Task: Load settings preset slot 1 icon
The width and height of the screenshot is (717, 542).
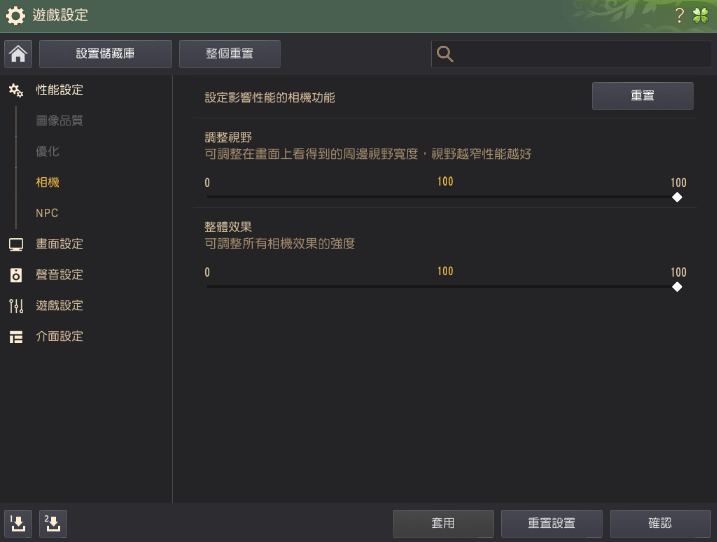Action: click(18, 523)
